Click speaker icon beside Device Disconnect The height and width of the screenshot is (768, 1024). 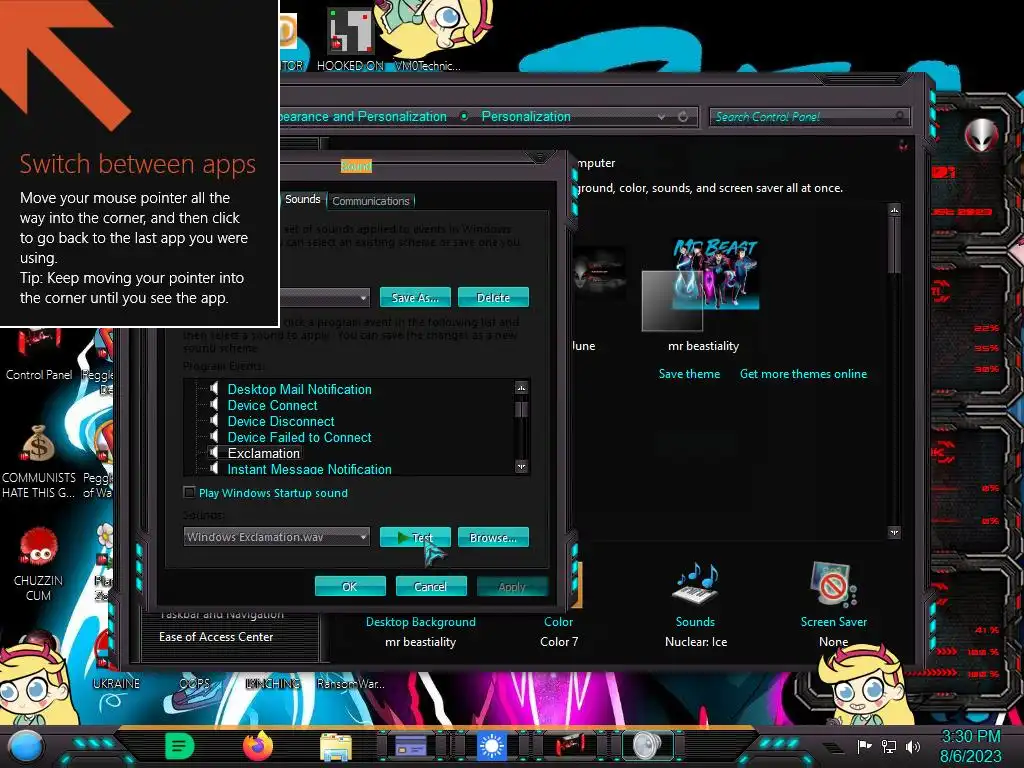click(213, 421)
